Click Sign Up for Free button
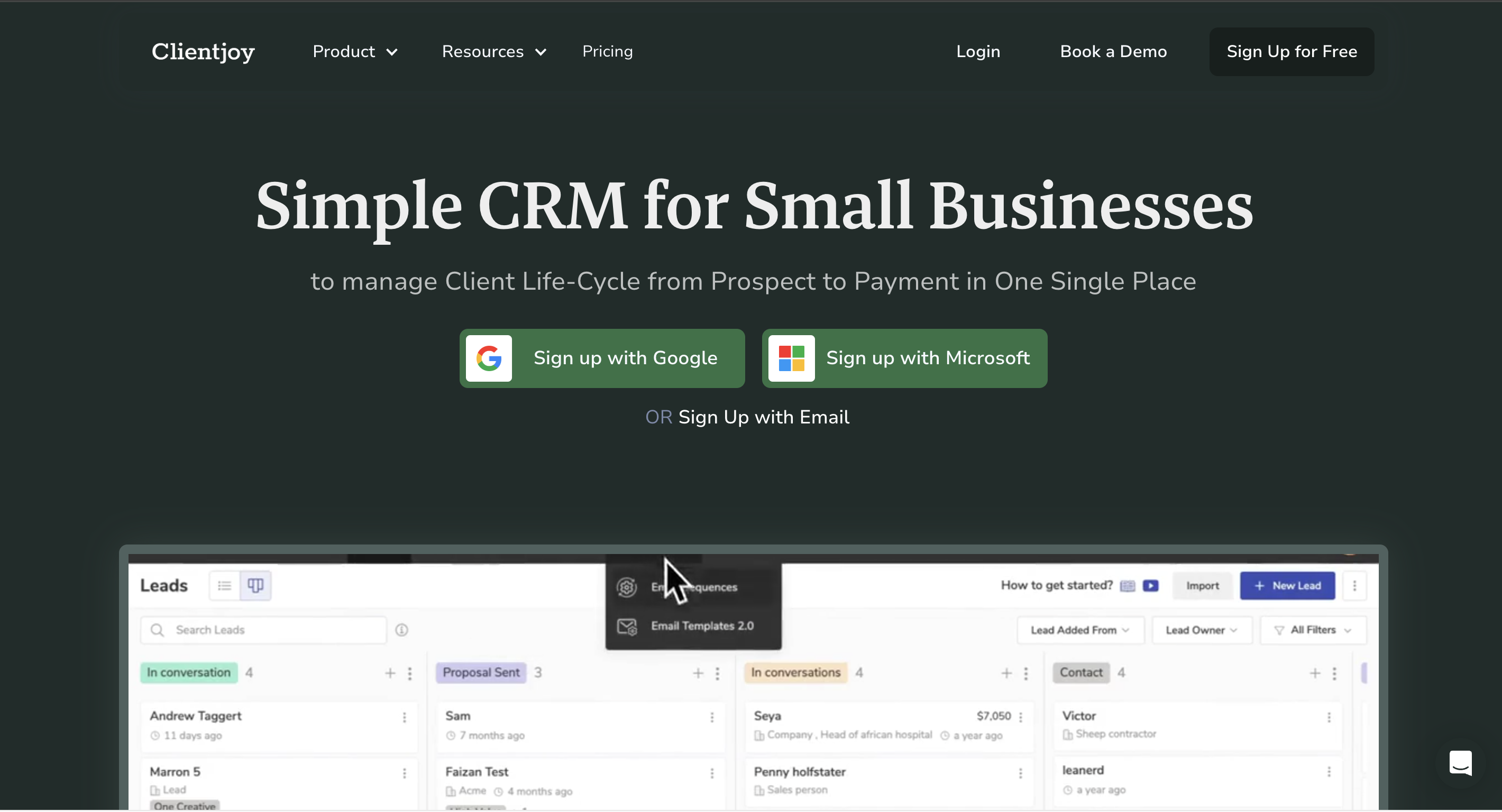Screen dimensions: 1502x812 click(1291, 51)
